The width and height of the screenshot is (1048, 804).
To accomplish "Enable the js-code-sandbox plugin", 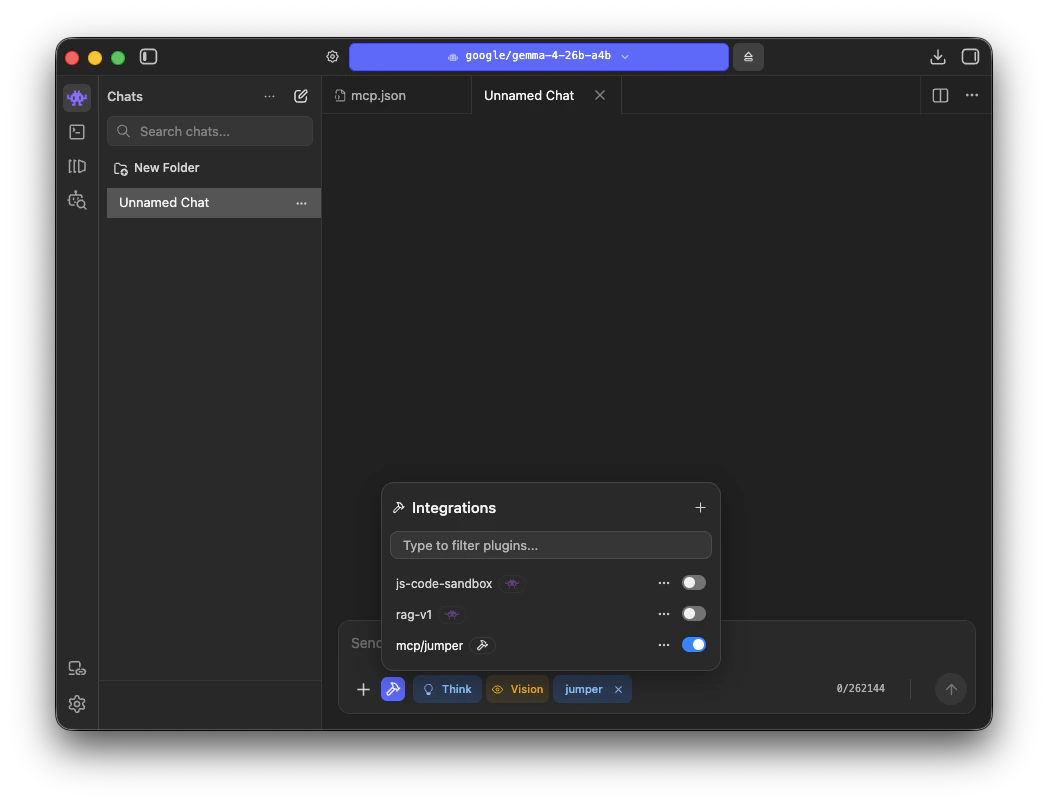I will 694,582.
